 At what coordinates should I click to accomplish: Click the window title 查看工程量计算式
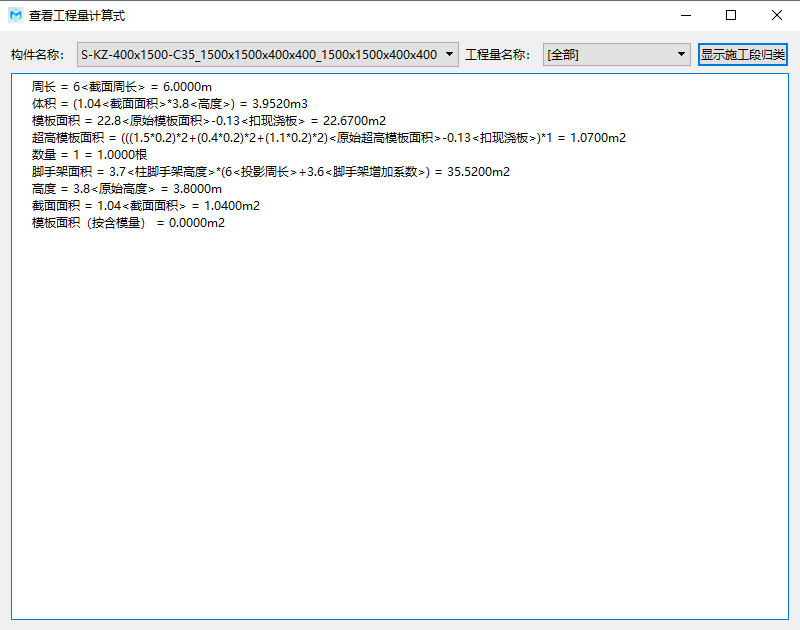click(77, 16)
